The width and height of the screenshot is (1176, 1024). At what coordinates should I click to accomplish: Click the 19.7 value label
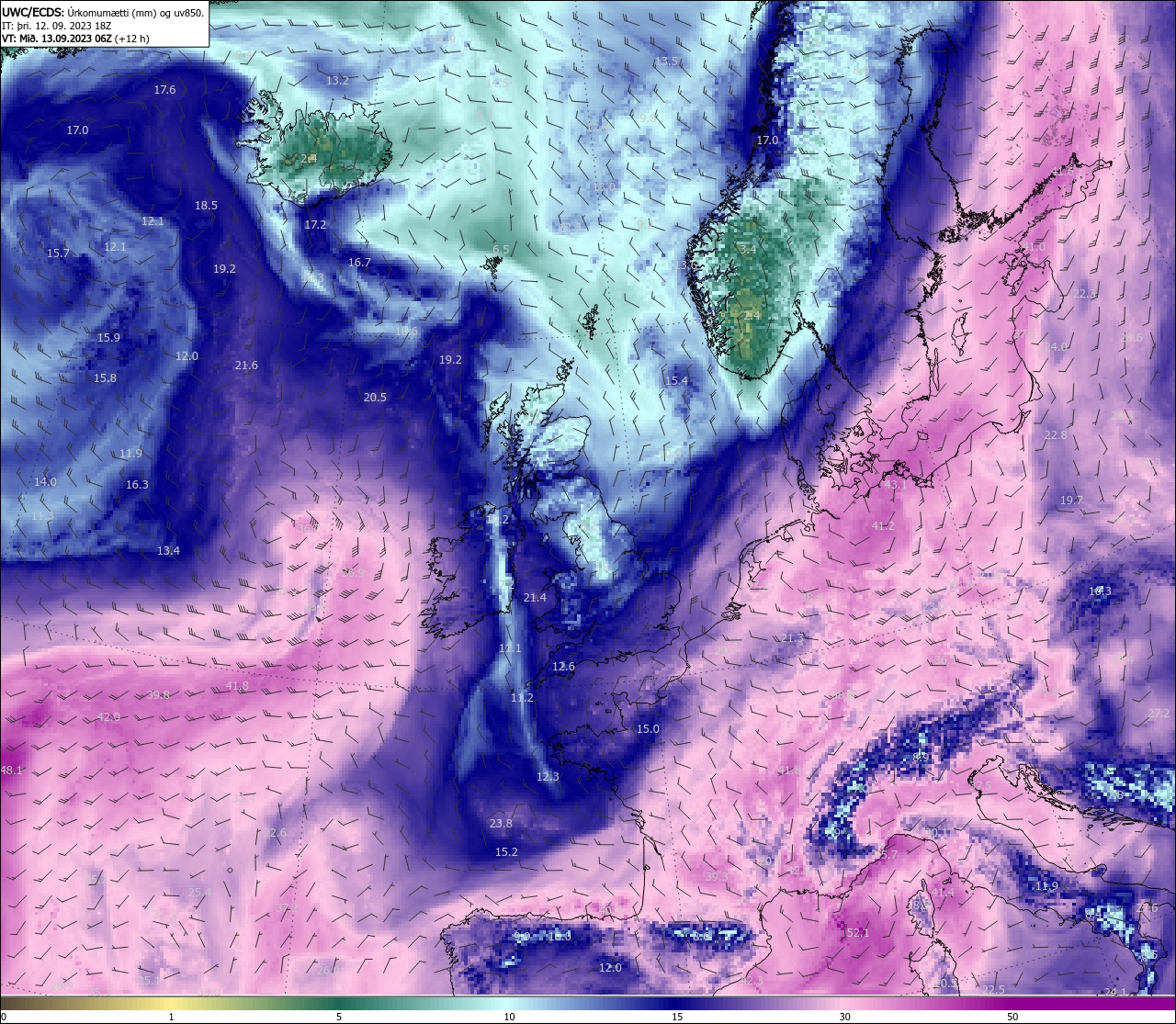coord(1071,501)
